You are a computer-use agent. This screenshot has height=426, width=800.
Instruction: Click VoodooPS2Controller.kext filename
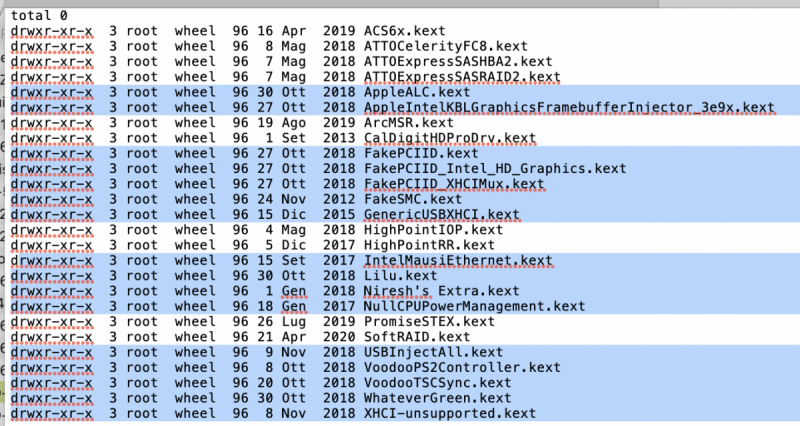(x=462, y=368)
